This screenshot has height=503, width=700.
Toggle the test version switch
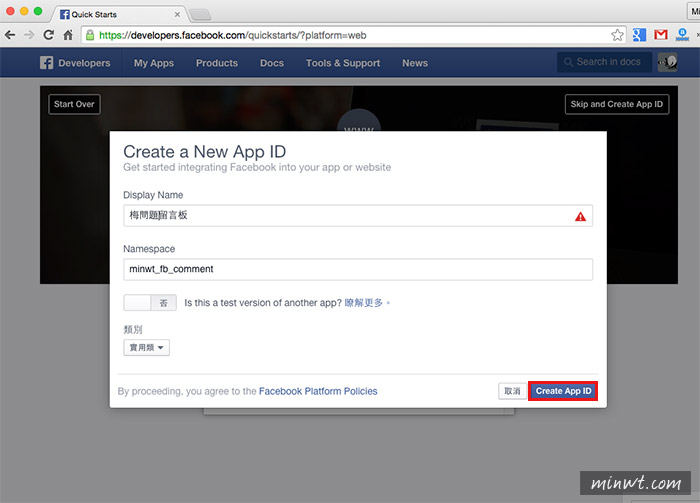150,303
